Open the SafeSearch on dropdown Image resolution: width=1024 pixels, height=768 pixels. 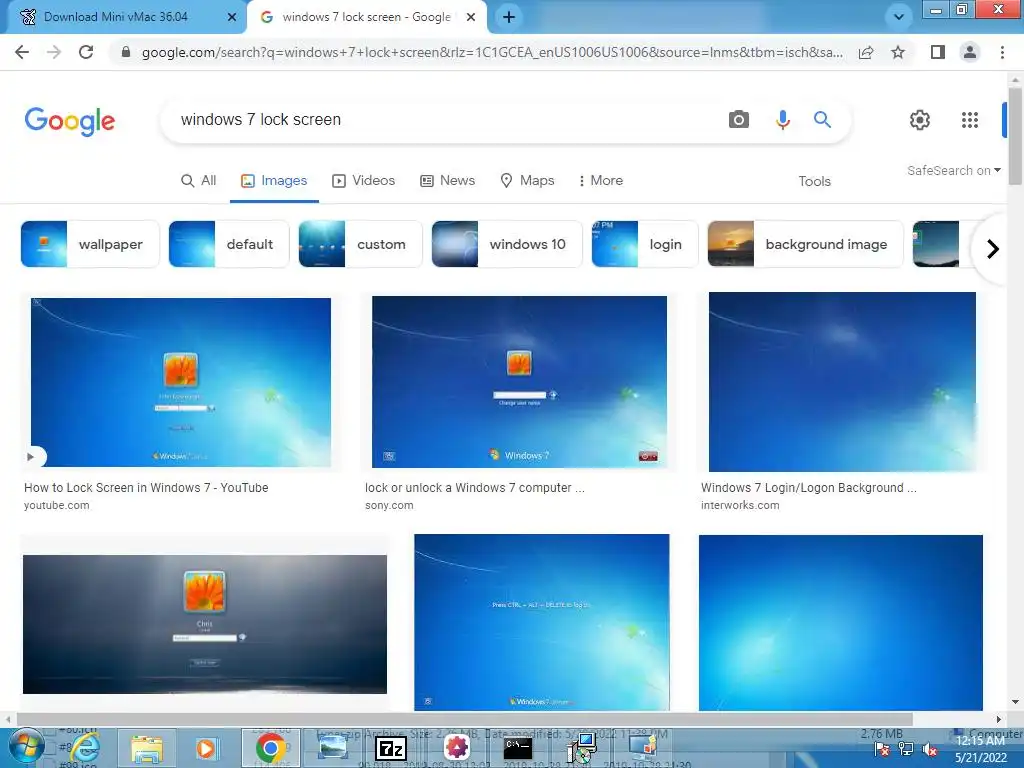(x=953, y=170)
